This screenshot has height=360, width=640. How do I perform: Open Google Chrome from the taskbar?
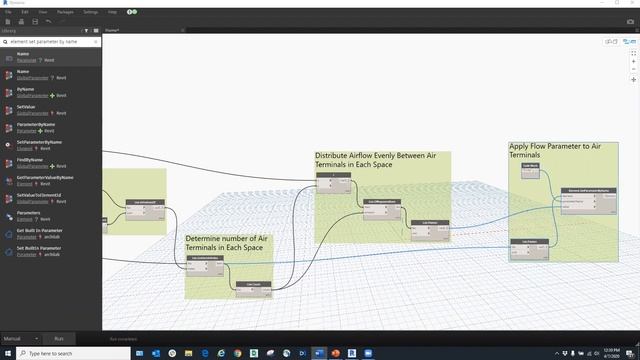point(238,353)
